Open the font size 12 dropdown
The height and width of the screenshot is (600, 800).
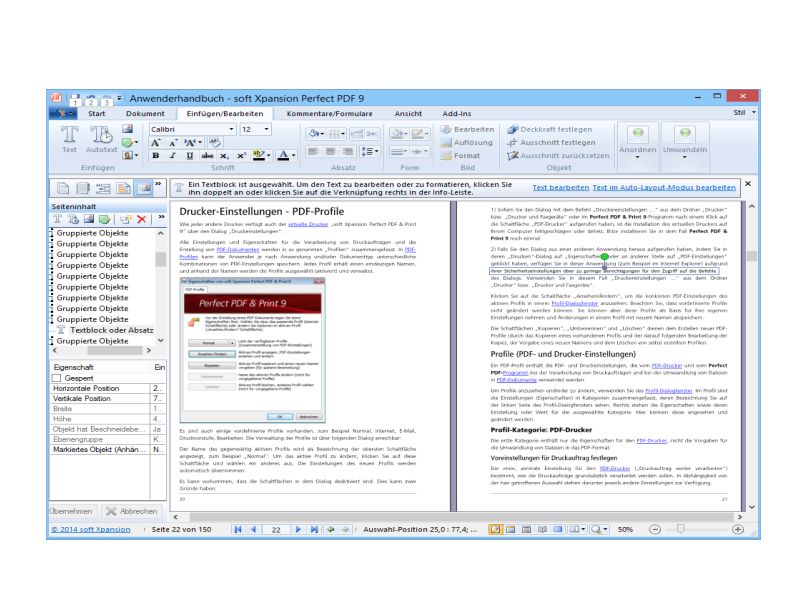[x=266, y=129]
